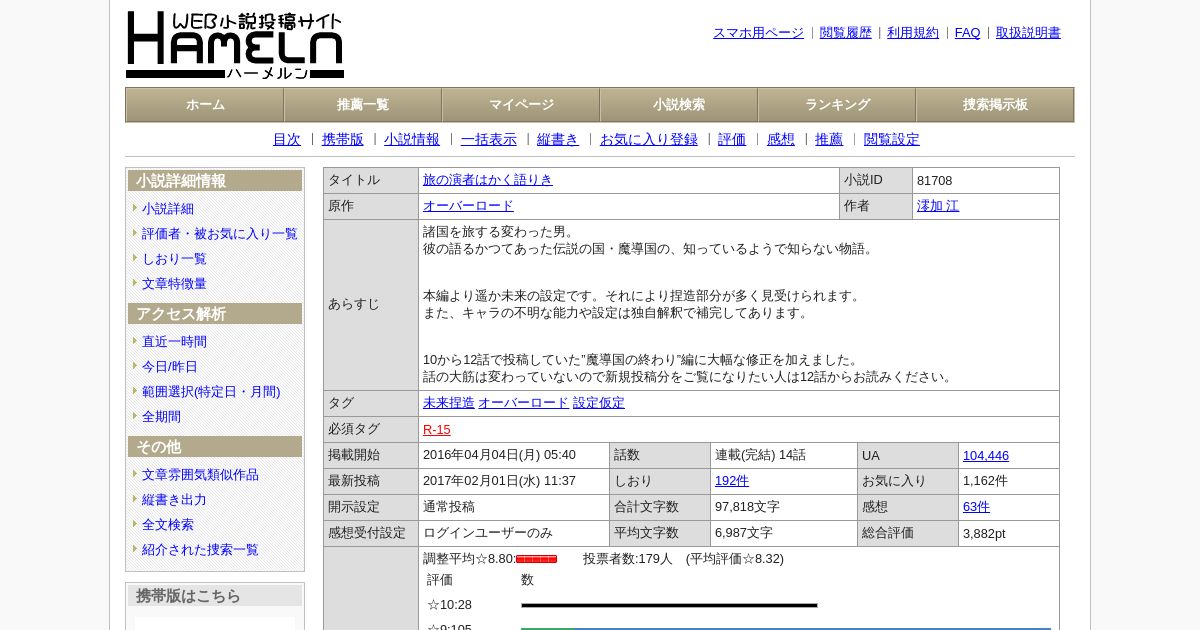Open novel title 旅の演者はかく語りき
The height and width of the screenshot is (630, 1200).
(x=488, y=180)
